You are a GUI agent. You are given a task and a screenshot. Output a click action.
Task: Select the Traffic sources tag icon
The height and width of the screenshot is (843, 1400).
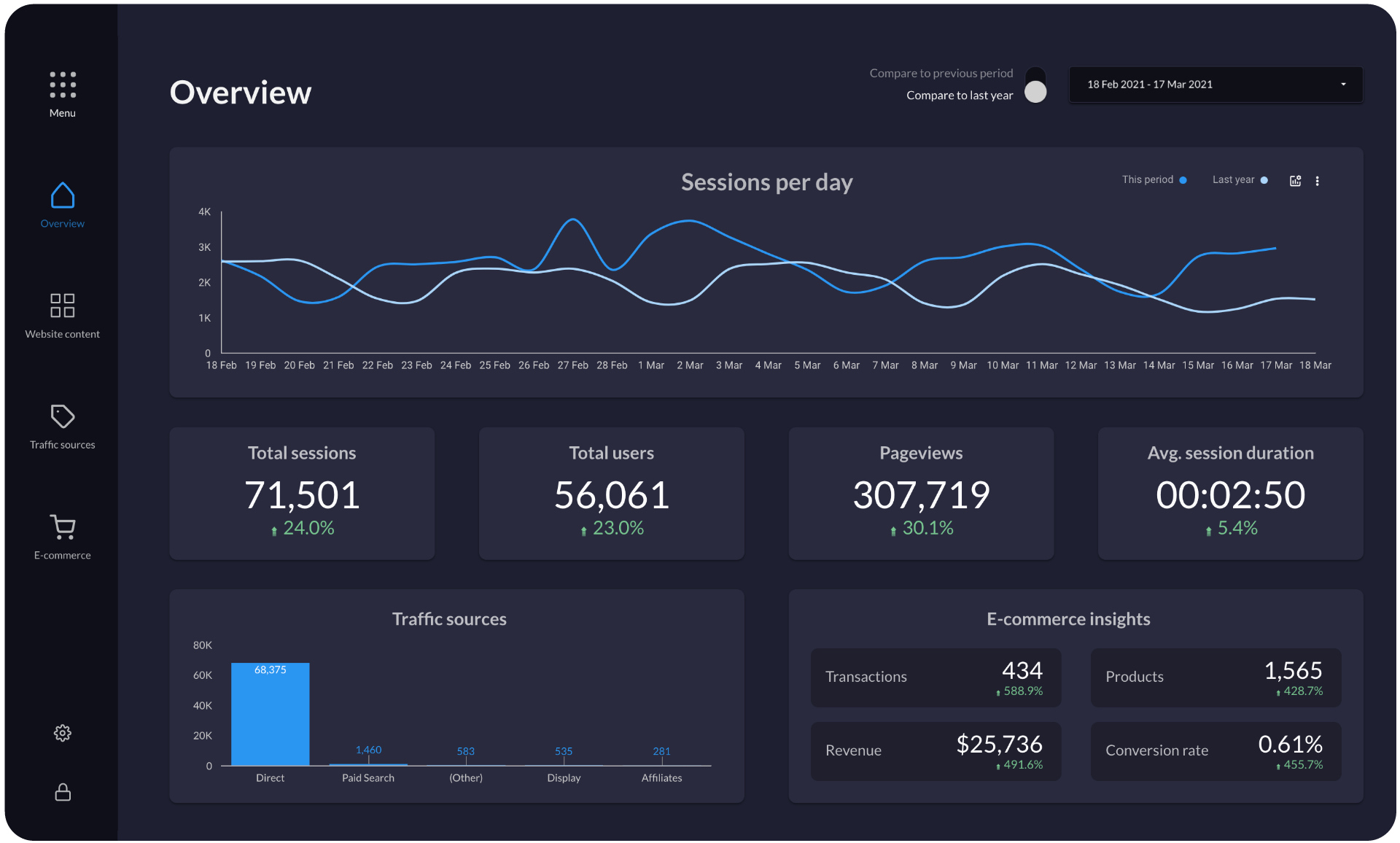(x=63, y=416)
